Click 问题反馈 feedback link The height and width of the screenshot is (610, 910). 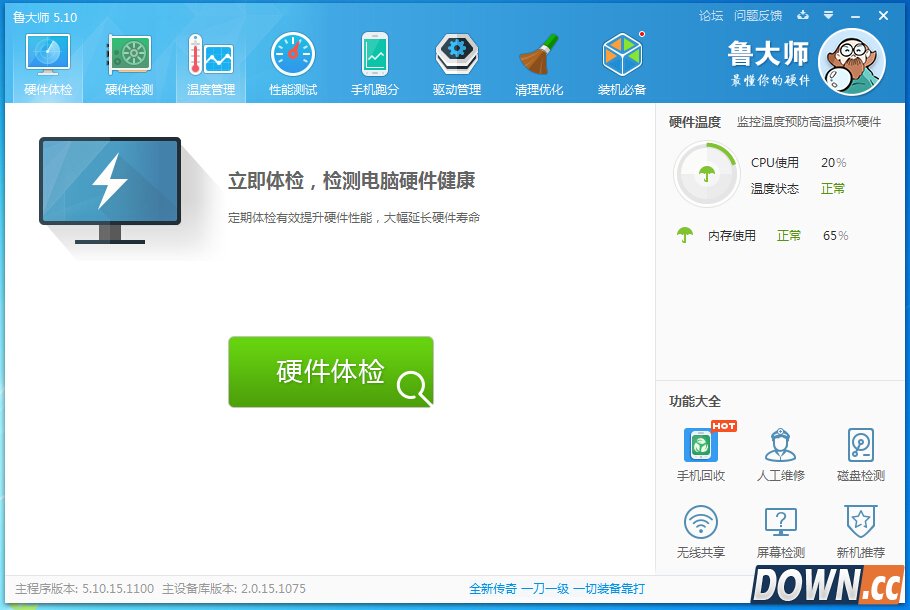tap(758, 16)
